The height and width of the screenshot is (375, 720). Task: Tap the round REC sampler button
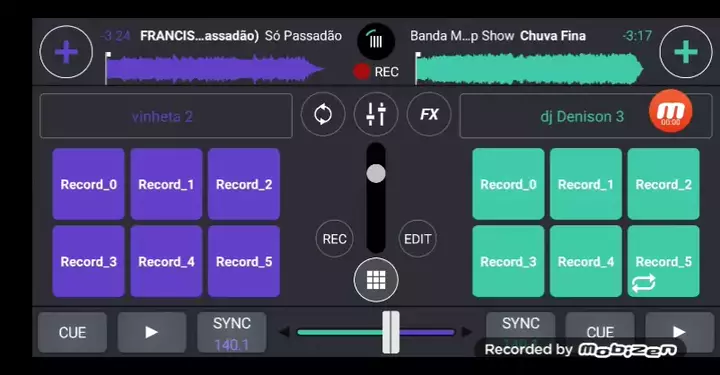[x=334, y=239]
